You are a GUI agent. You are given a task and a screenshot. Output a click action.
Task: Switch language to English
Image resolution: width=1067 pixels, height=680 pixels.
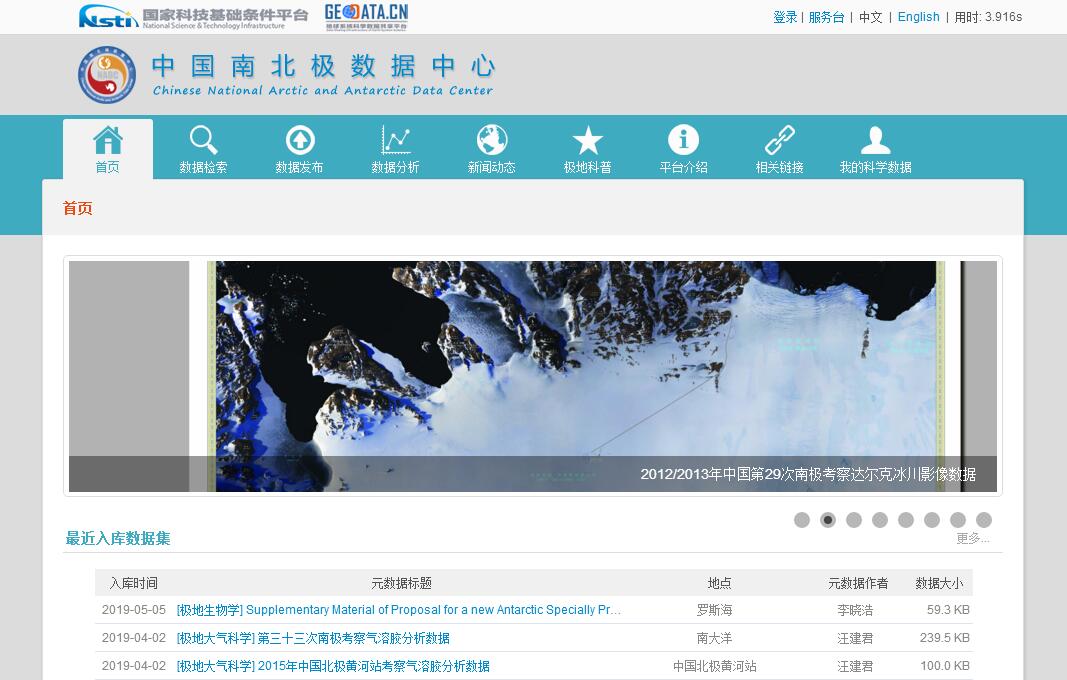pos(918,17)
